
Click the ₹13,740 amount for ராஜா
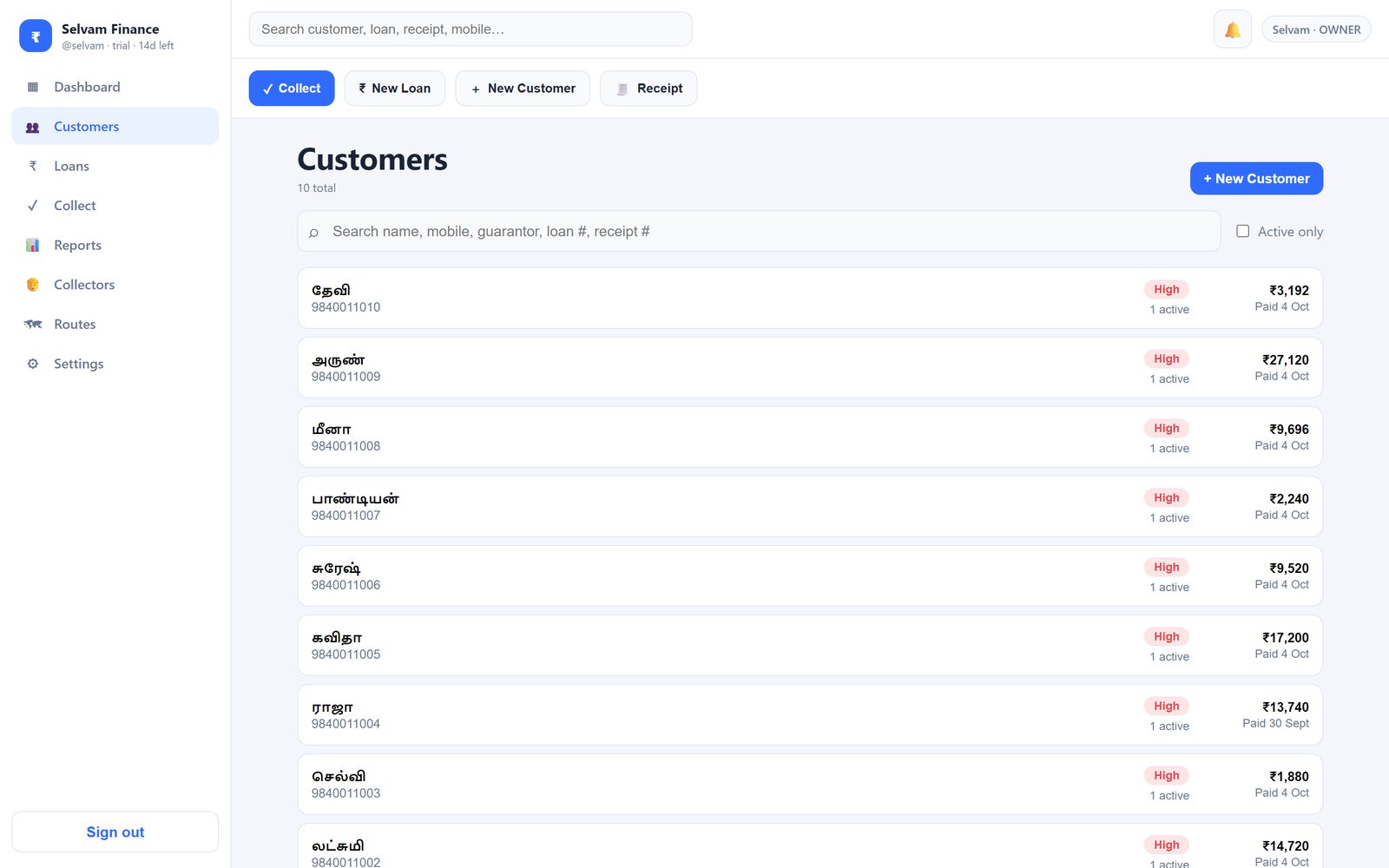coord(1285,707)
